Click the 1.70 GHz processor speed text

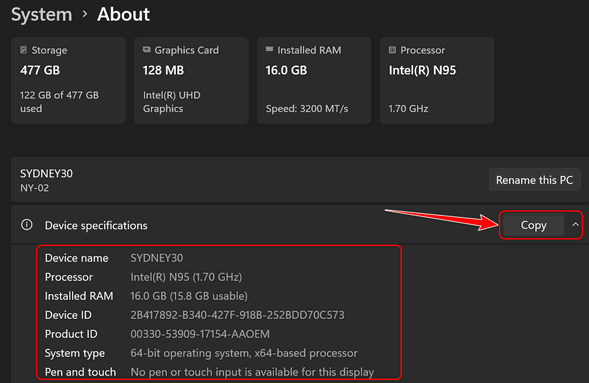click(x=408, y=109)
